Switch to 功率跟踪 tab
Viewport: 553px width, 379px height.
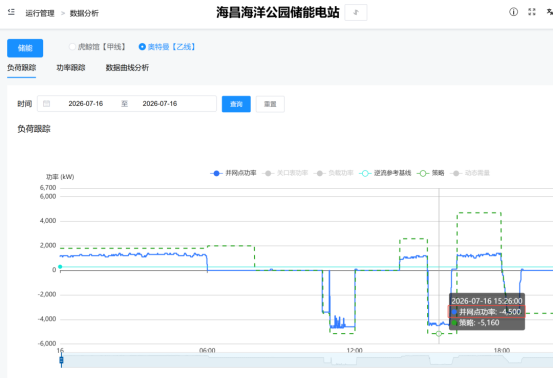[71, 68]
